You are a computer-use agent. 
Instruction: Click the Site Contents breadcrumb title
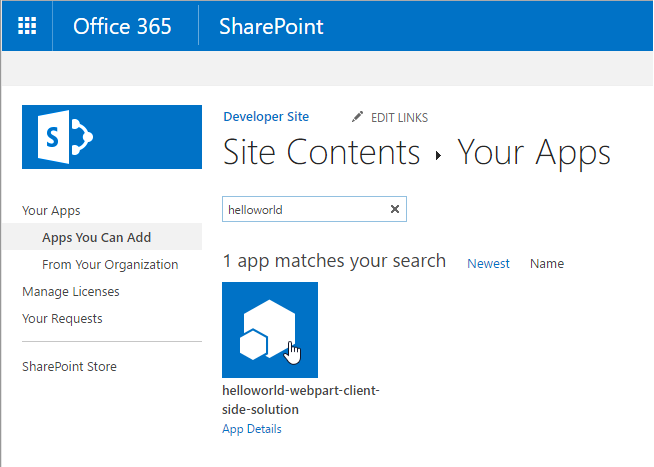tap(321, 153)
